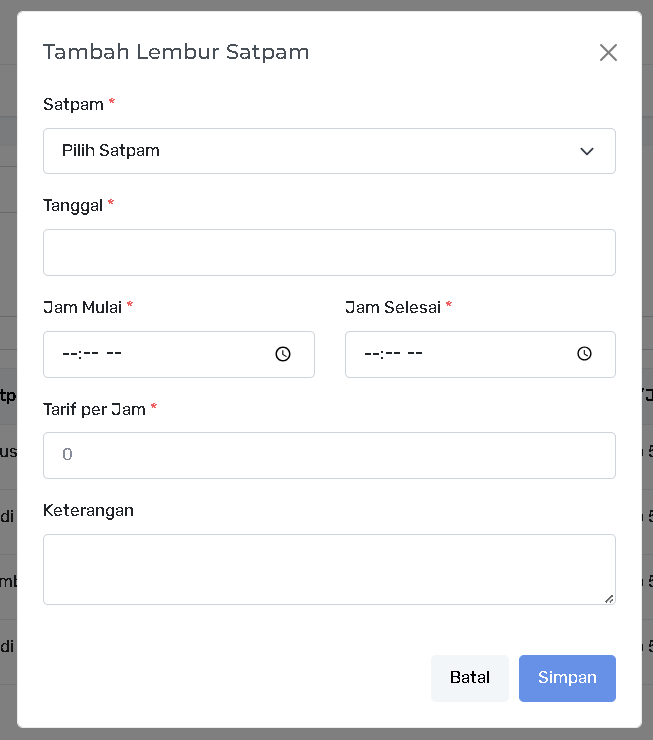Screen dimensions: 653x740
Task: Open the Jam Selesai clock picker icon
Action: (x=585, y=354)
